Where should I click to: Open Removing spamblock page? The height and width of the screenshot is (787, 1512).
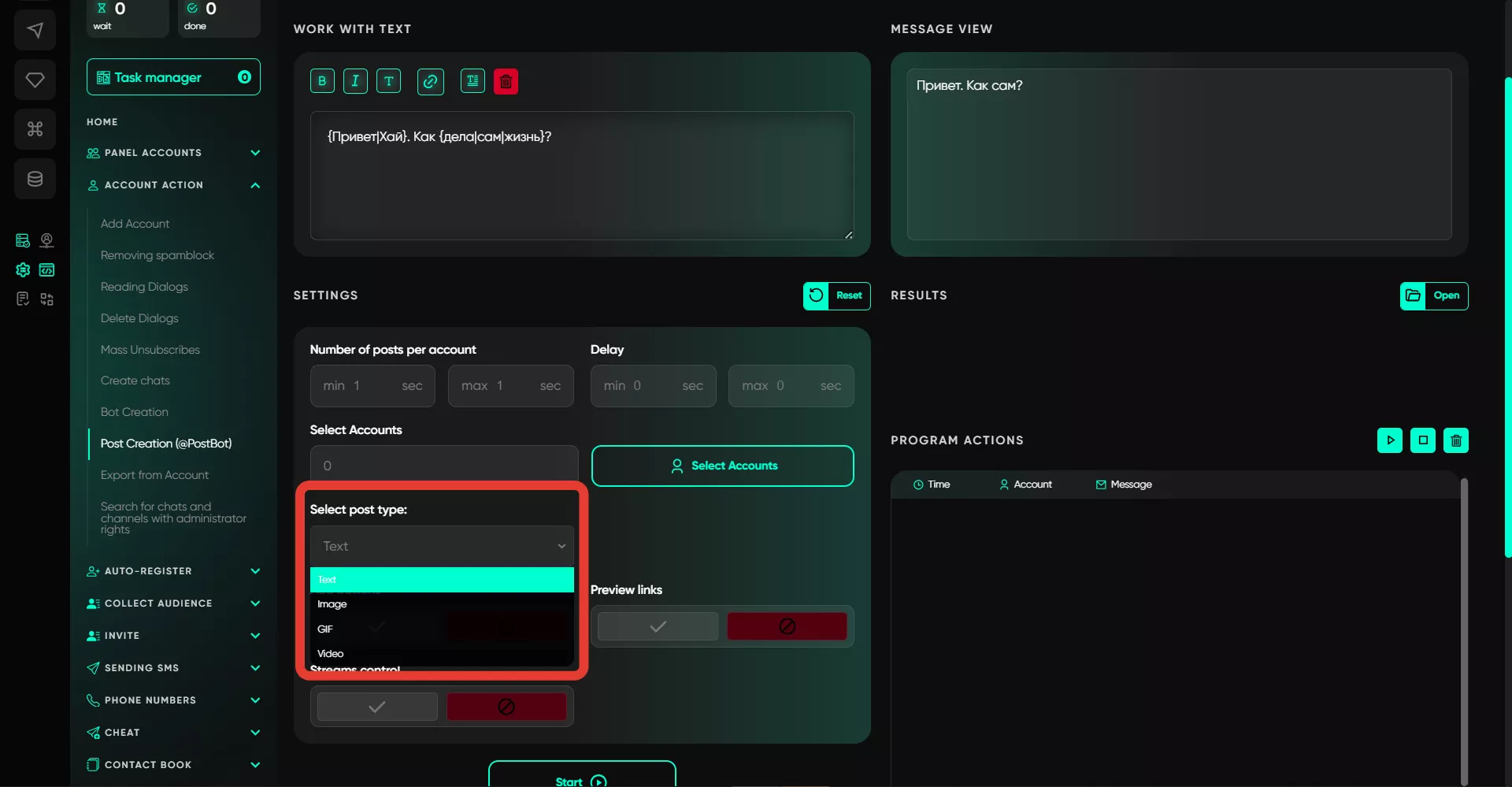coord(157,255)
